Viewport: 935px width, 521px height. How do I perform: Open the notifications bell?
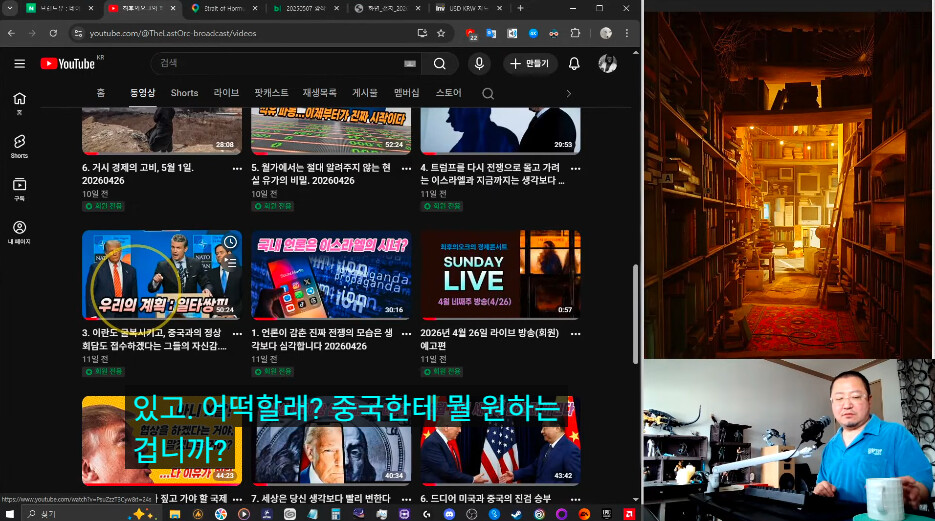tap(574, 64)
